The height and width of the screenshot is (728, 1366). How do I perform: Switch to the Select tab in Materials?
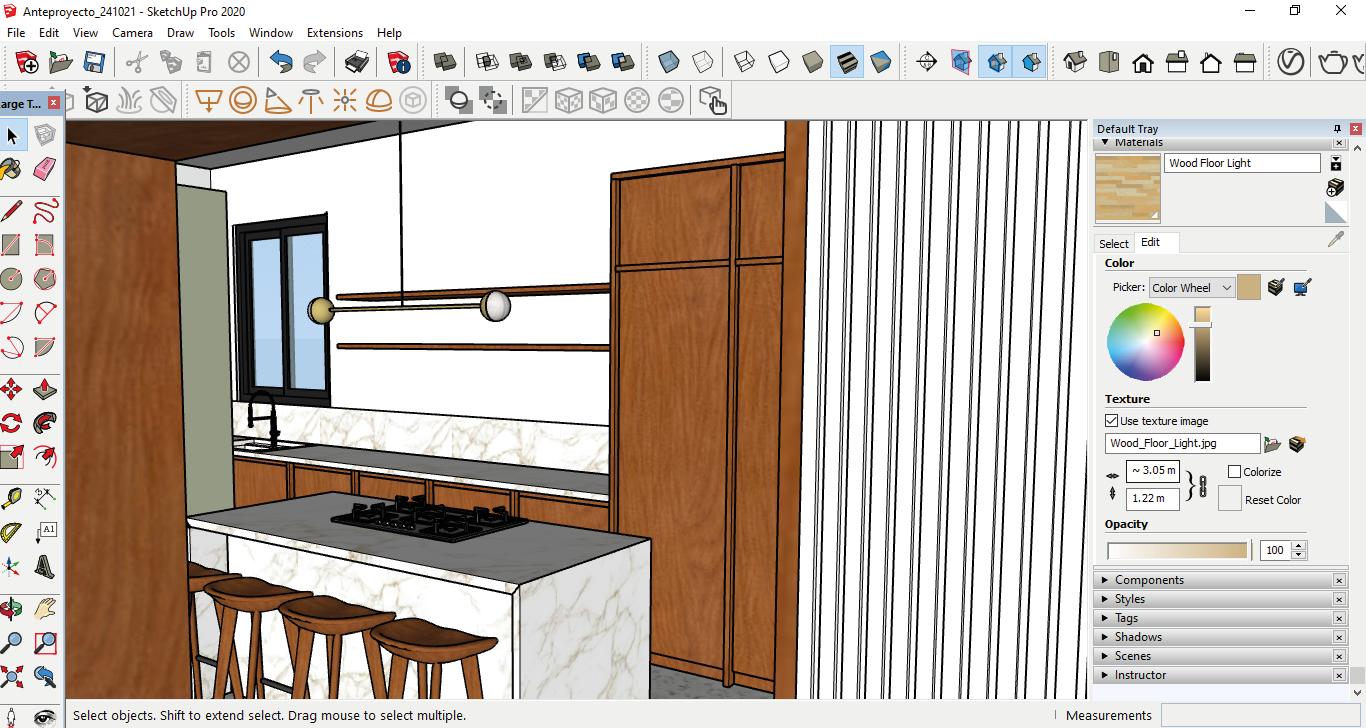click(1113, 243)
